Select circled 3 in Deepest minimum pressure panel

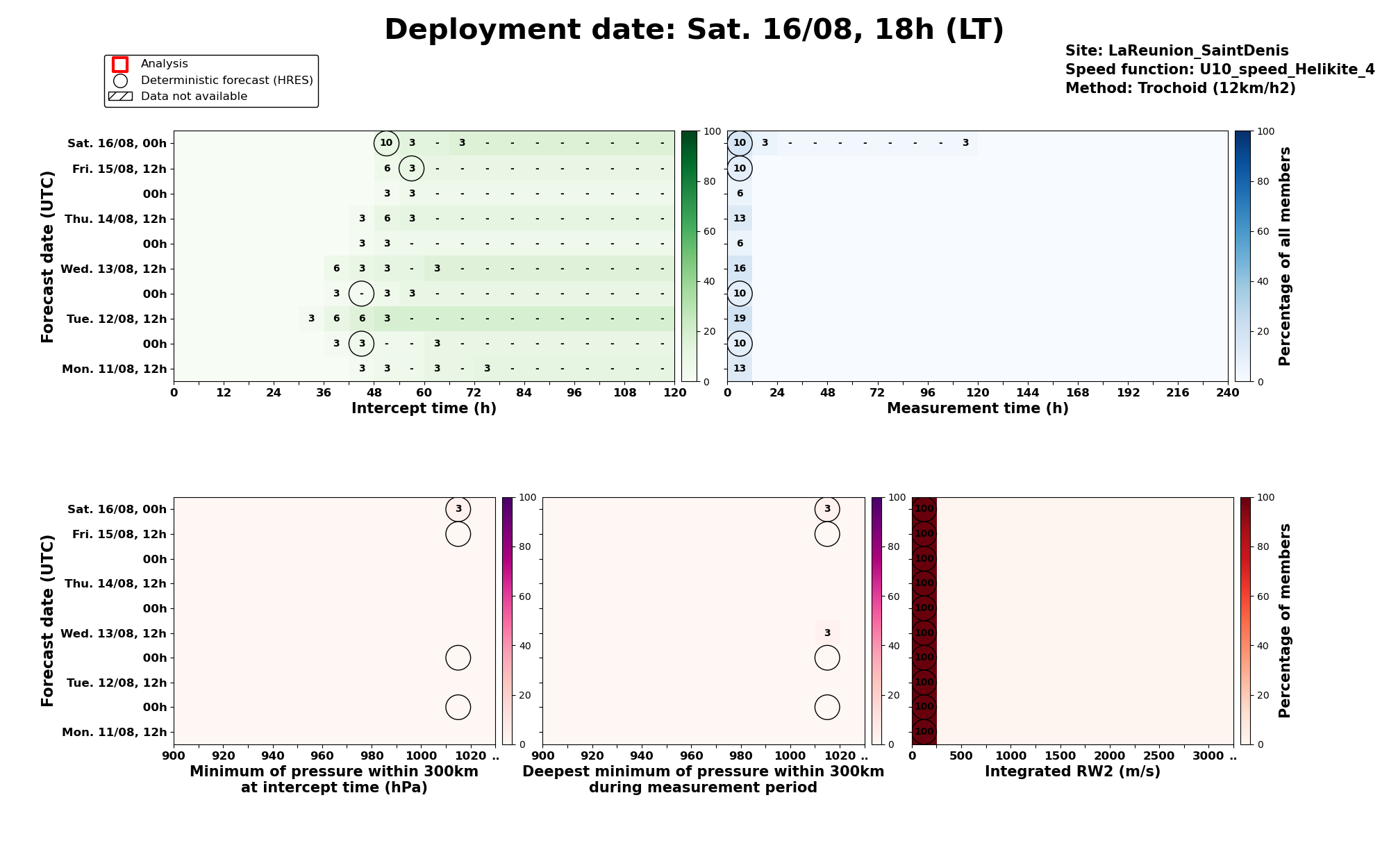pyautogui.click(x=826, y=509)
